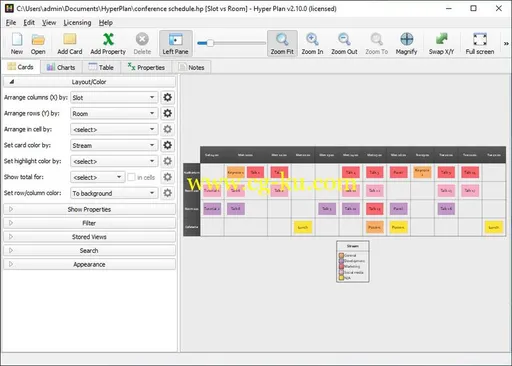The height and width of the screenshot is (366, 512).
Task: Open the File menu
Action: point(11,23)
